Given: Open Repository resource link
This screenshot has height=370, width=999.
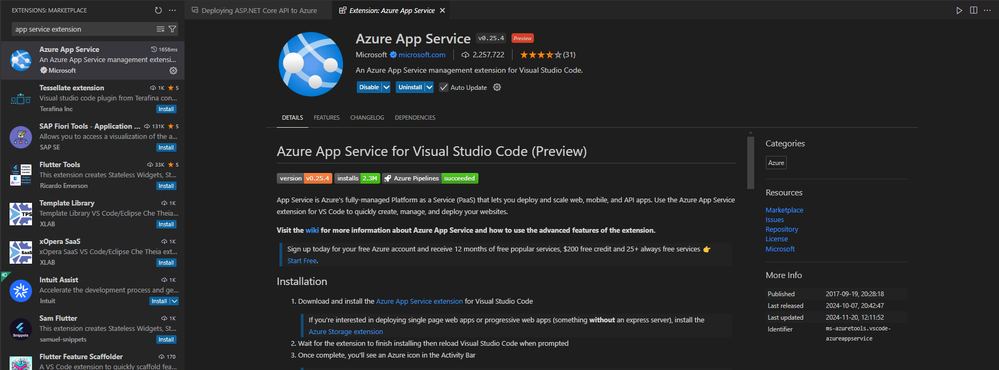Looking at the screenshot, I should 782,229.
